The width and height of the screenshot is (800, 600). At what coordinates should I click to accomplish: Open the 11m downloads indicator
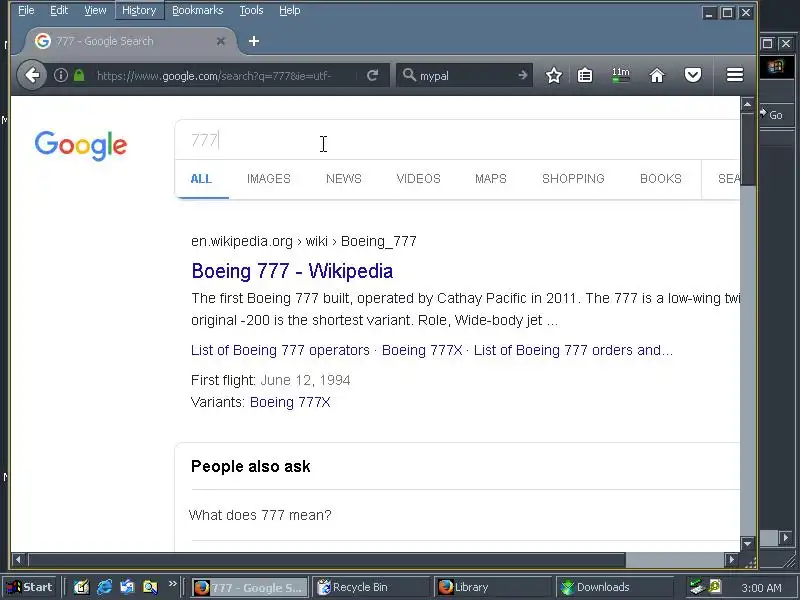620,74
